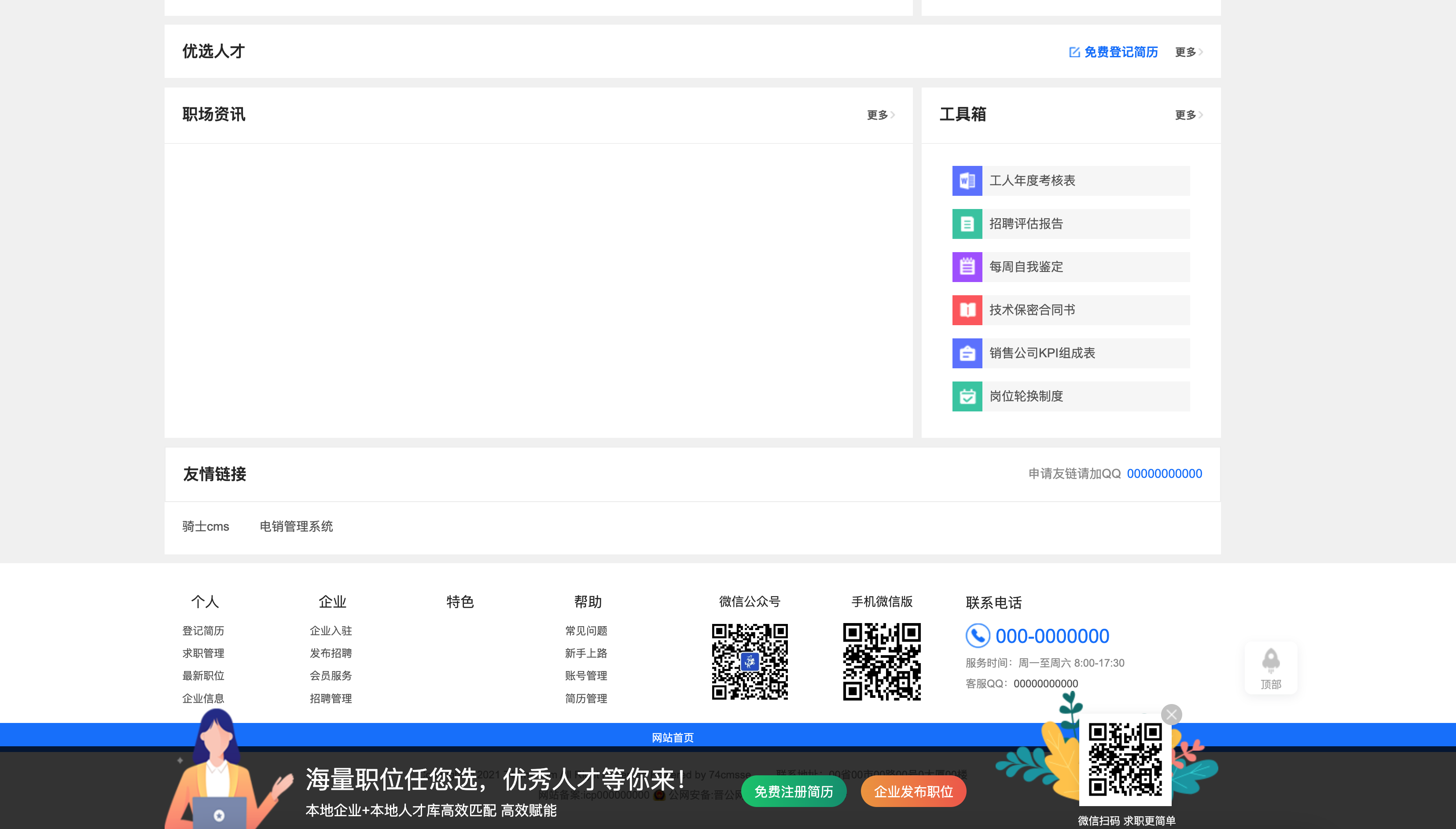Expand 更多 in 工具箱 section
The image size is (1456, 829).
point(1189,115)
